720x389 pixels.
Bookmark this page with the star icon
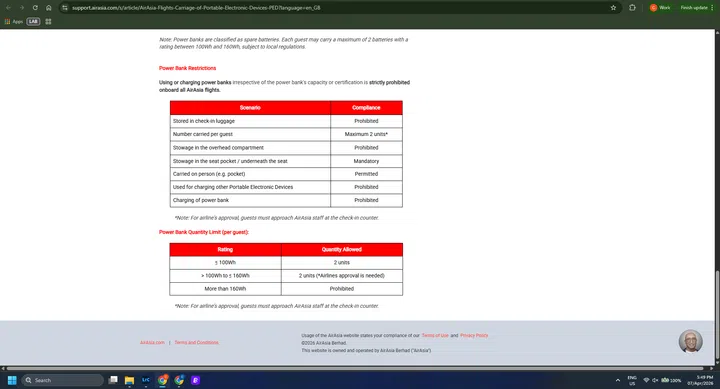pyautogui.click(x=613, y=8)
